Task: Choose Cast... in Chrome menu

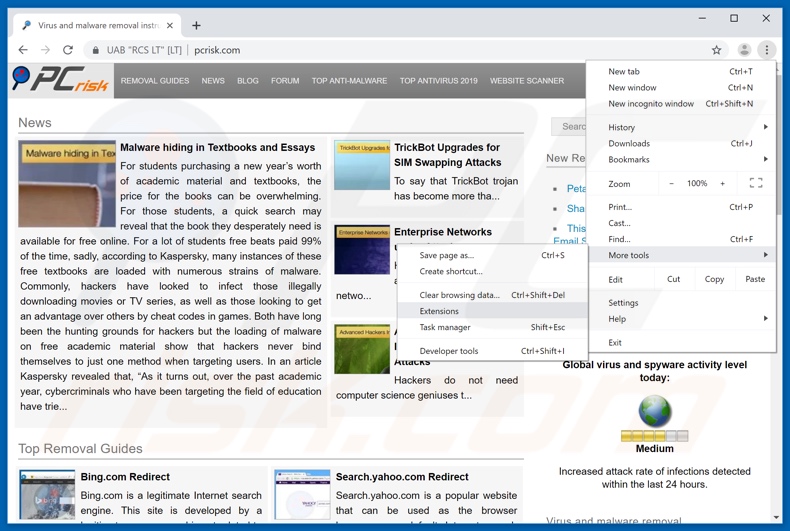Action: 681,223
